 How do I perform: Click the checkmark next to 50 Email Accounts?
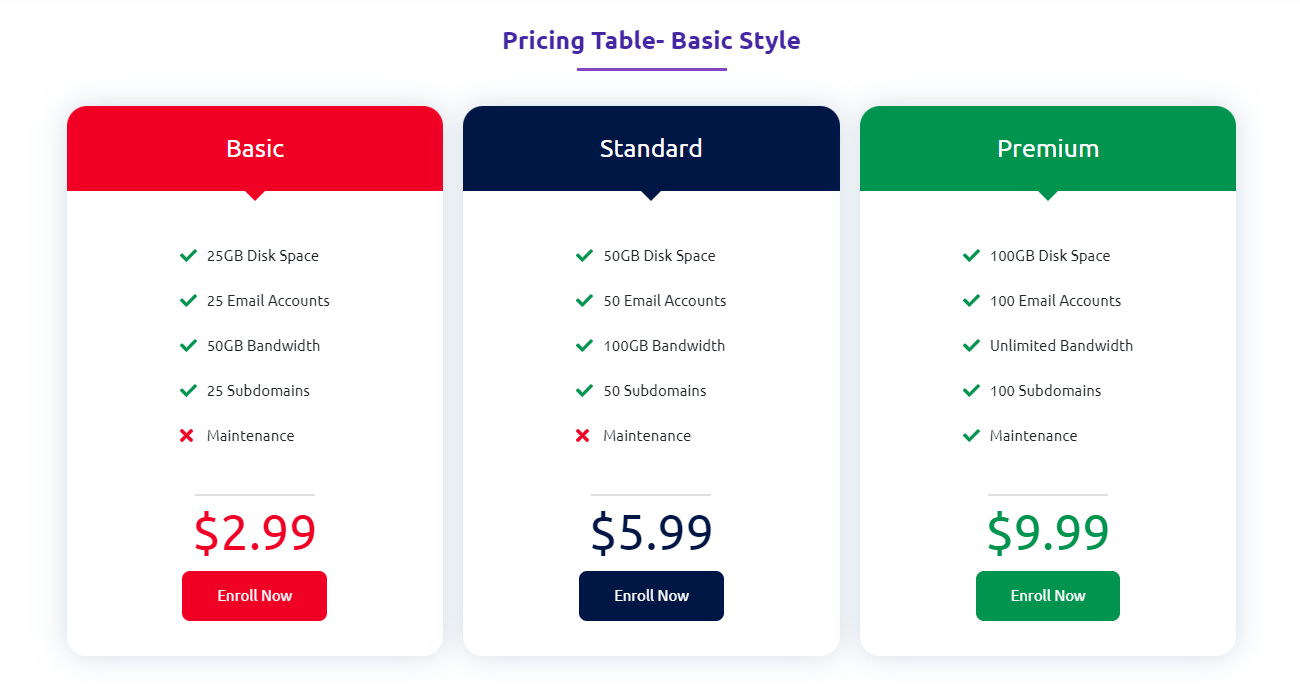(584, 301)
